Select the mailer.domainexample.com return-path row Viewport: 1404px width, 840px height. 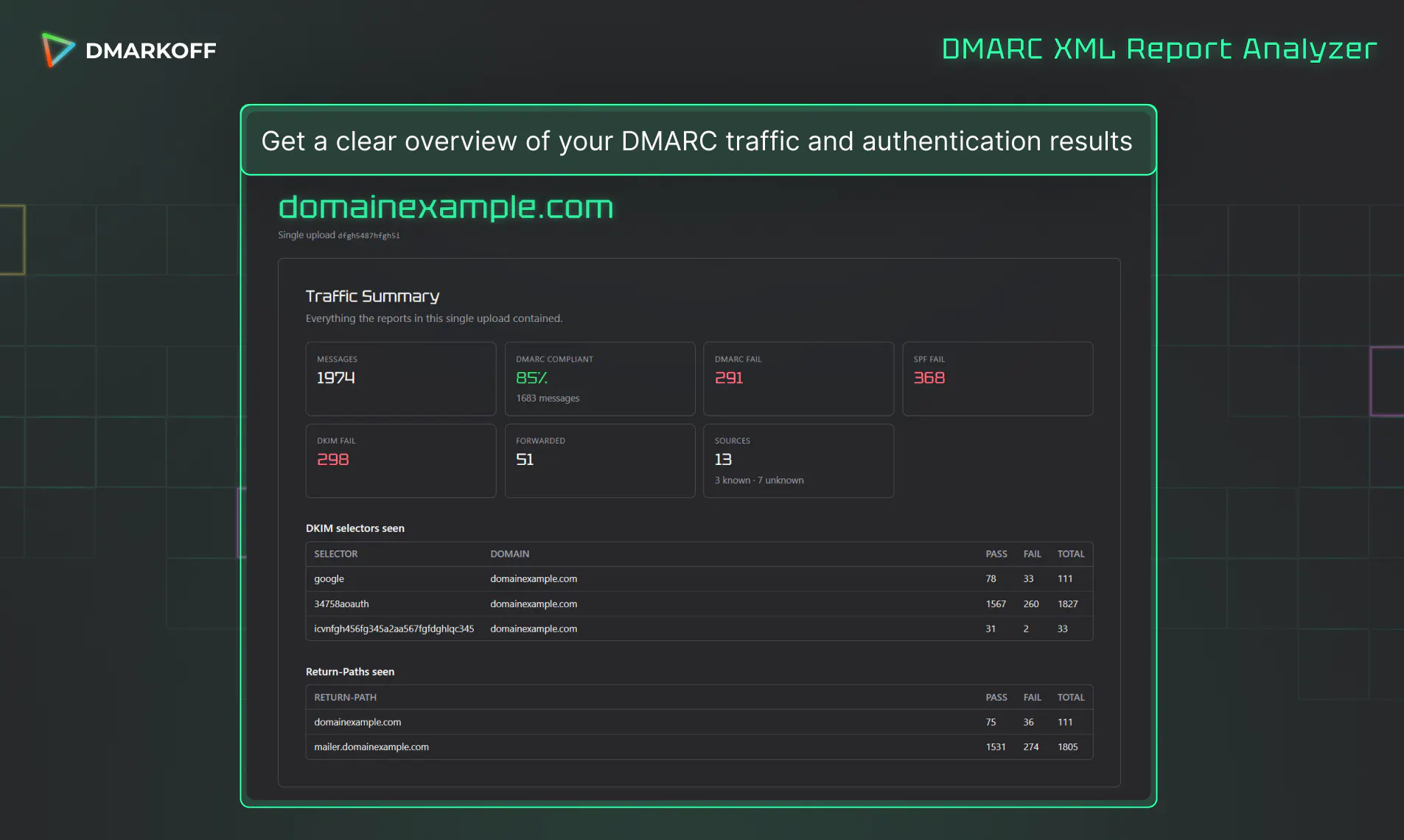(x=699, y=747)
